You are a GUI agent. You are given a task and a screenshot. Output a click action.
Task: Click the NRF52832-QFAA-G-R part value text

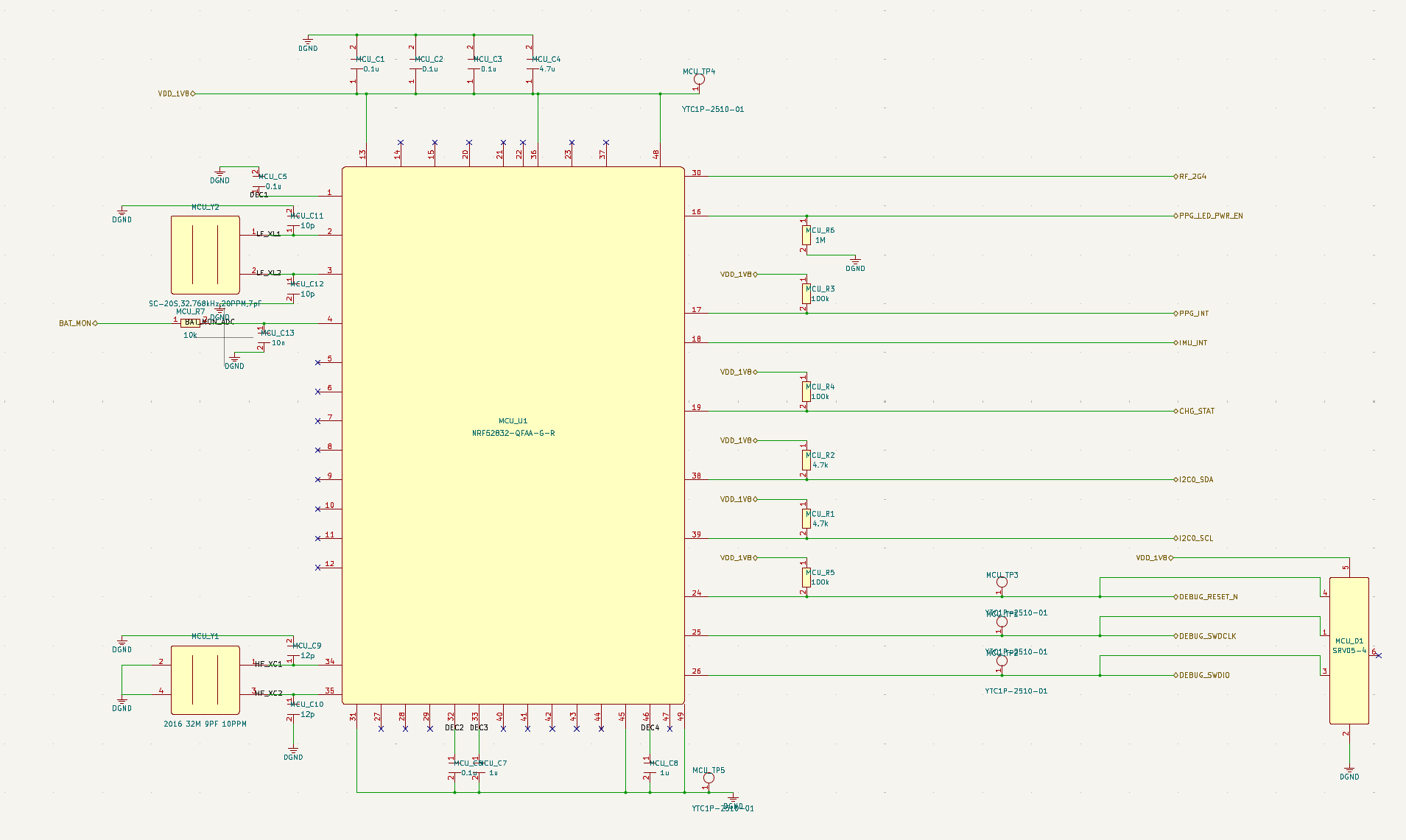click(x=513, y=433)
